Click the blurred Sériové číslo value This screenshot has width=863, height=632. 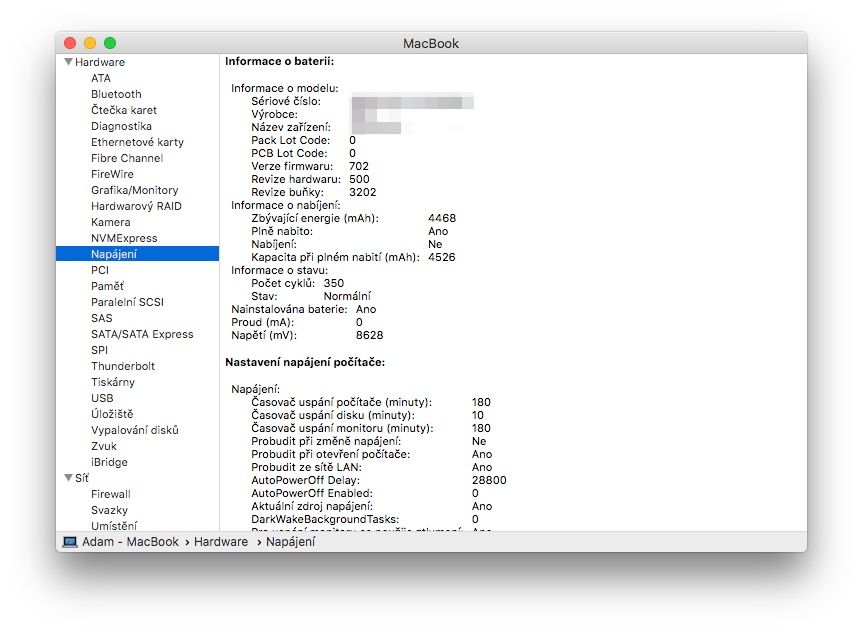tap(412, 102)
